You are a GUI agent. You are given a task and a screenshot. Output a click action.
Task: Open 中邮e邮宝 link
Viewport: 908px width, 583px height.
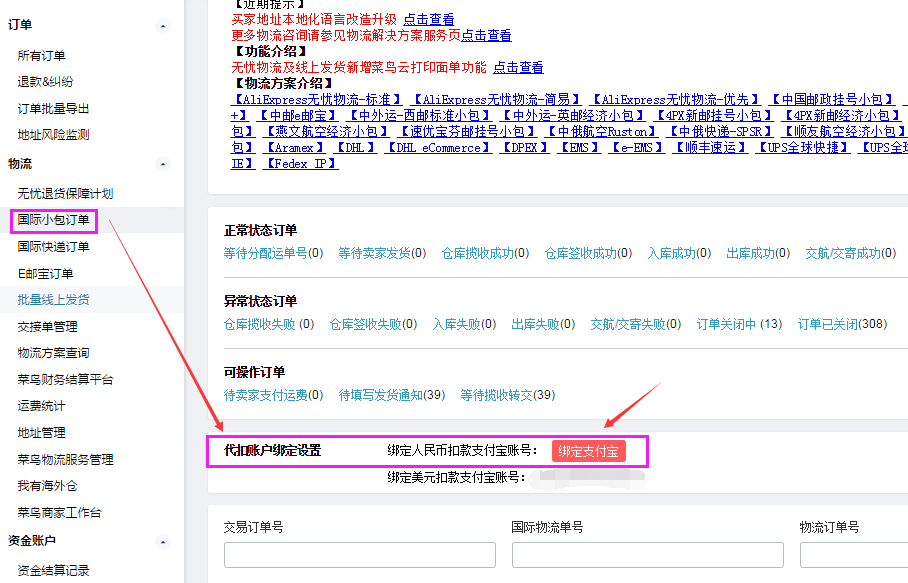point(298,115)
